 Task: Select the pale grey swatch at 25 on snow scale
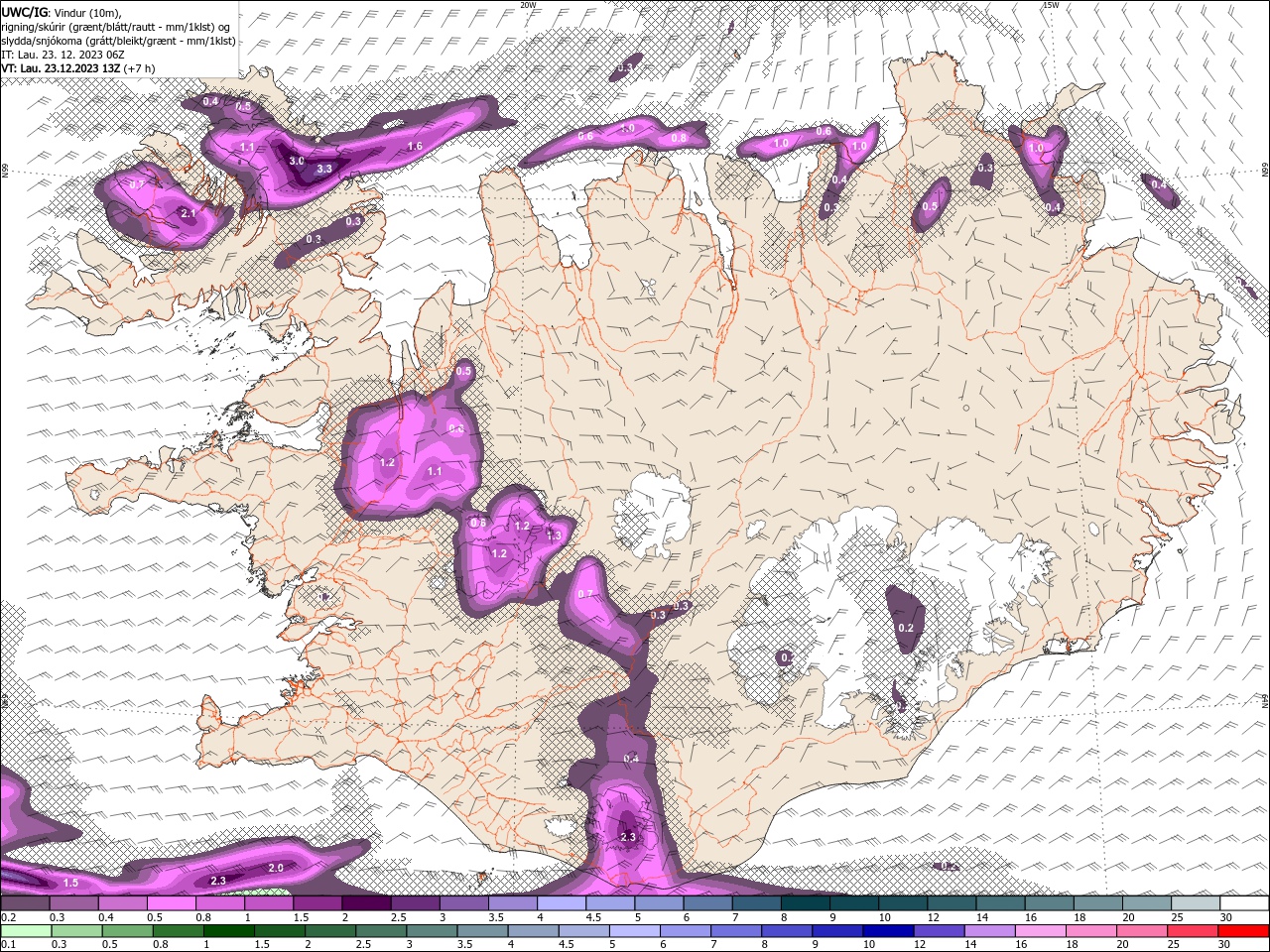coord(1196,902)
